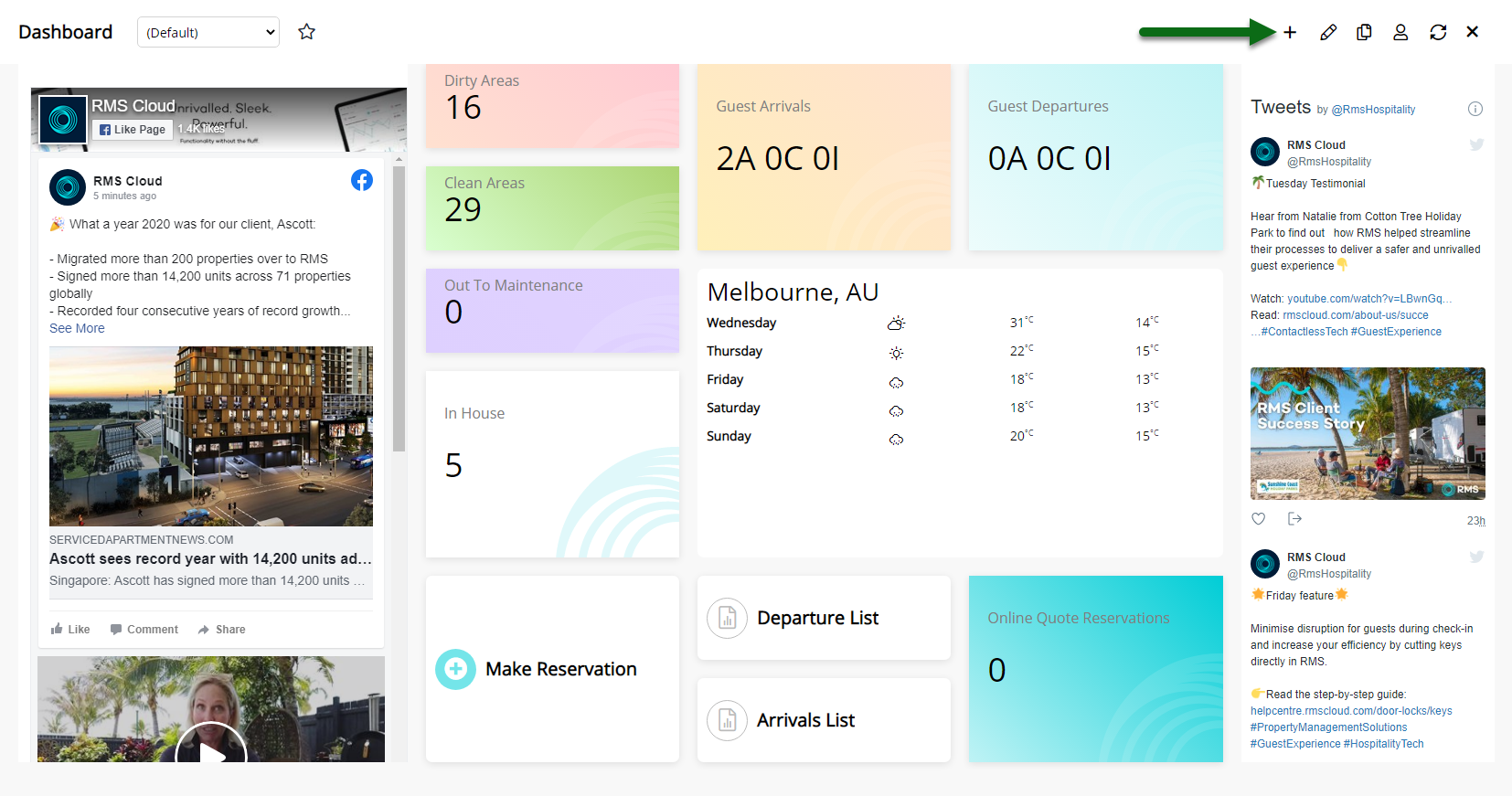This screenshot has width=1512, height=796.
Task: Open the pencil edit dashboard icon
Action: pyautogui.click(x=1328, y=32)
